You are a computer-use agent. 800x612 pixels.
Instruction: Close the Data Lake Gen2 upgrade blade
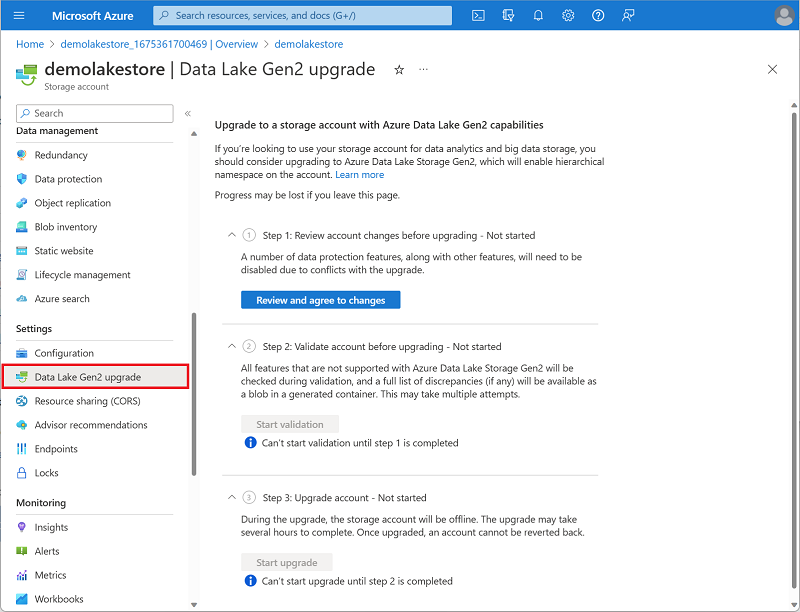(x=772, y=69)
